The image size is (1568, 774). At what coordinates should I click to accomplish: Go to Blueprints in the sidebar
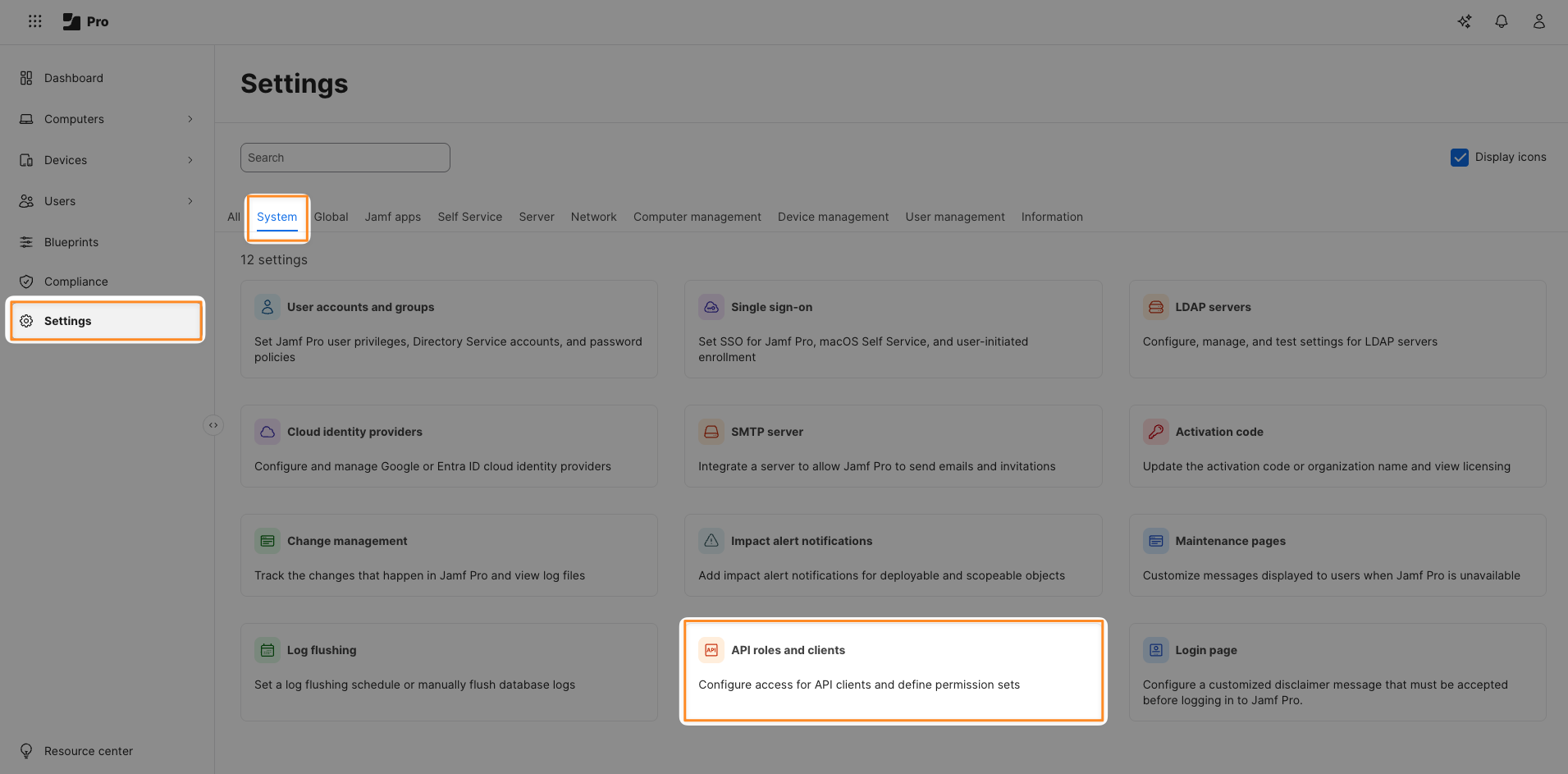tap(71, 242)
